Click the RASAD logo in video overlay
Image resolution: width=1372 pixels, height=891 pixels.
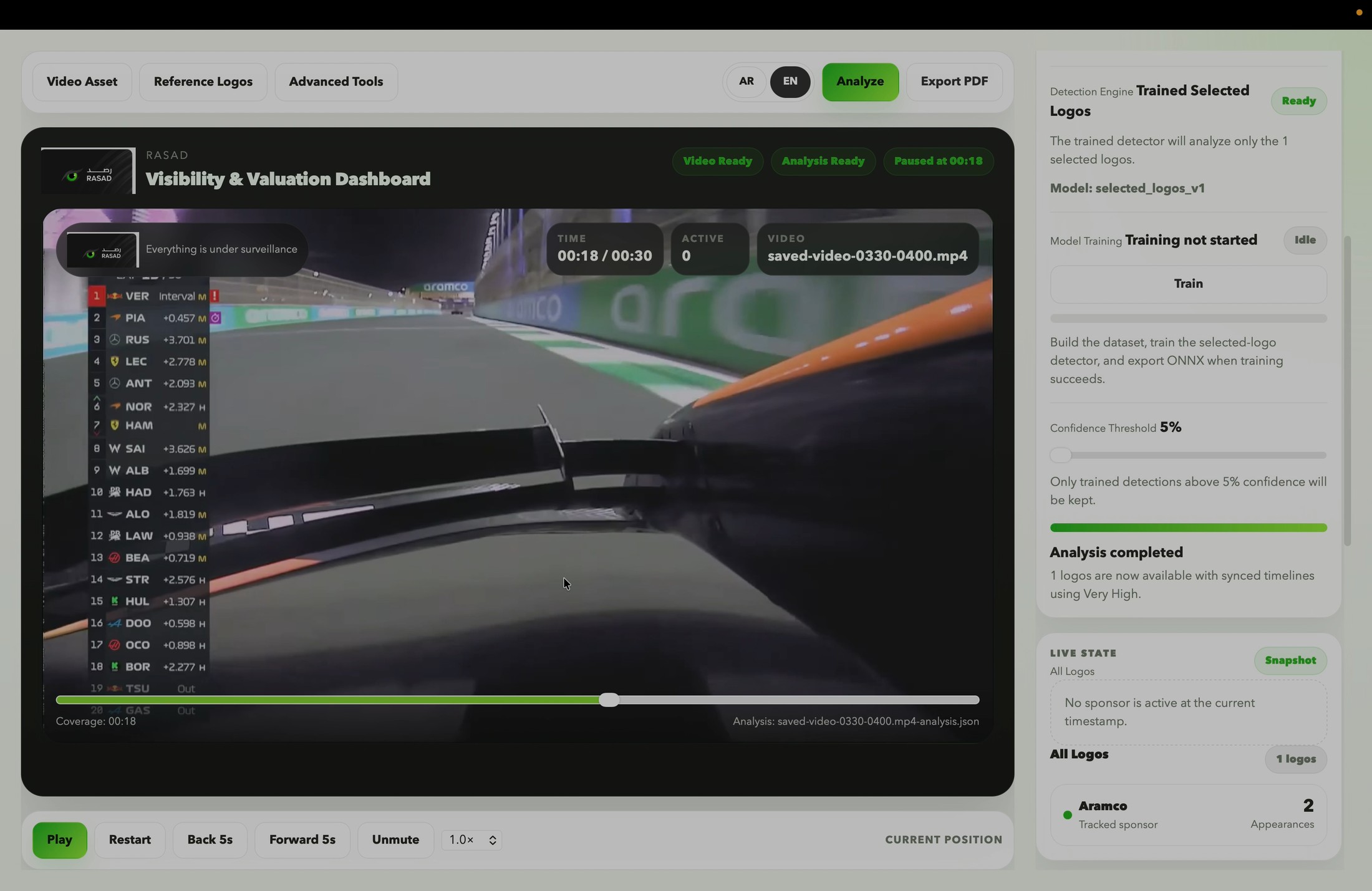coord(102,249)
